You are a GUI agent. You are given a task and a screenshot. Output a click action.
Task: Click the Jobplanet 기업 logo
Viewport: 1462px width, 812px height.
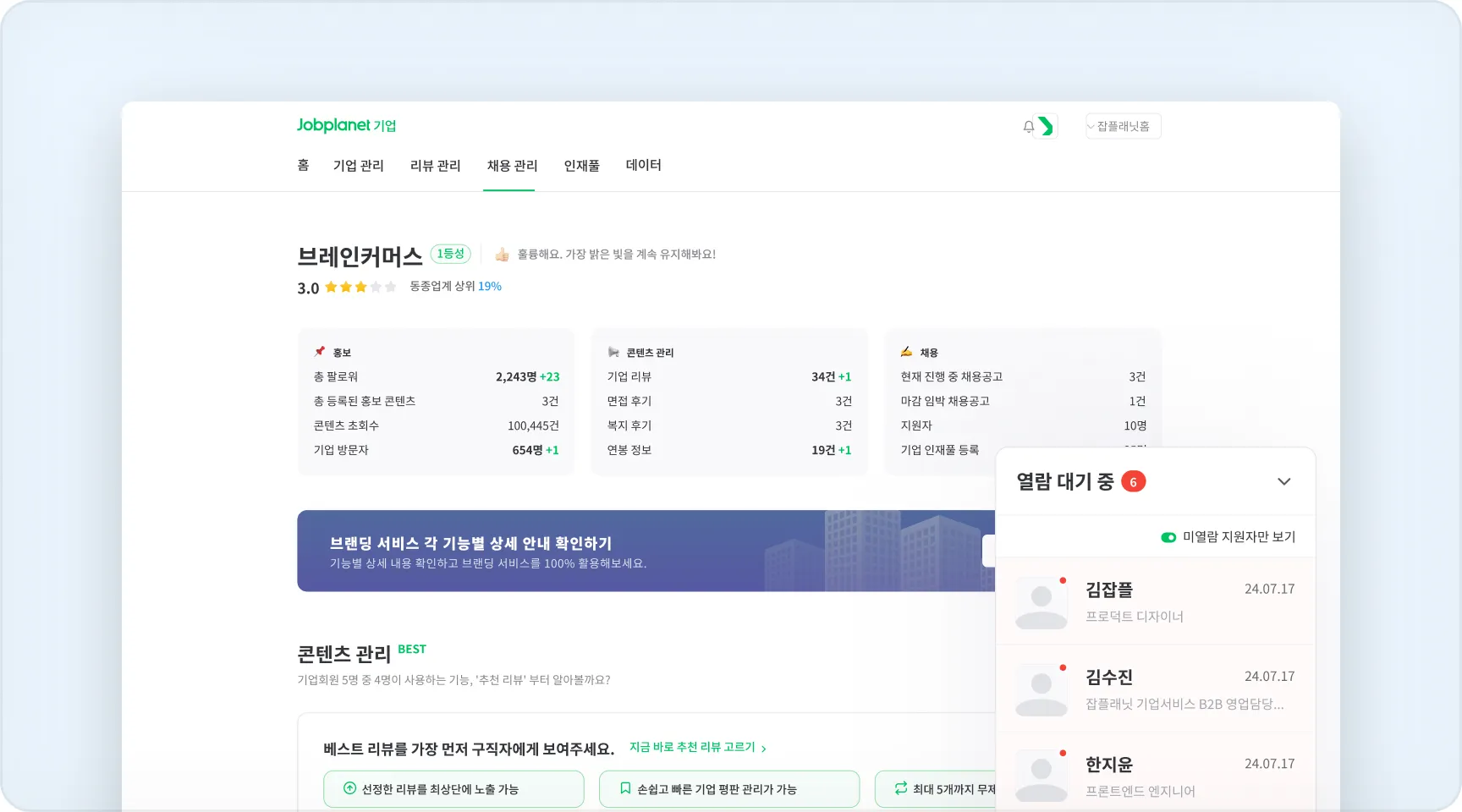[346, 125]
